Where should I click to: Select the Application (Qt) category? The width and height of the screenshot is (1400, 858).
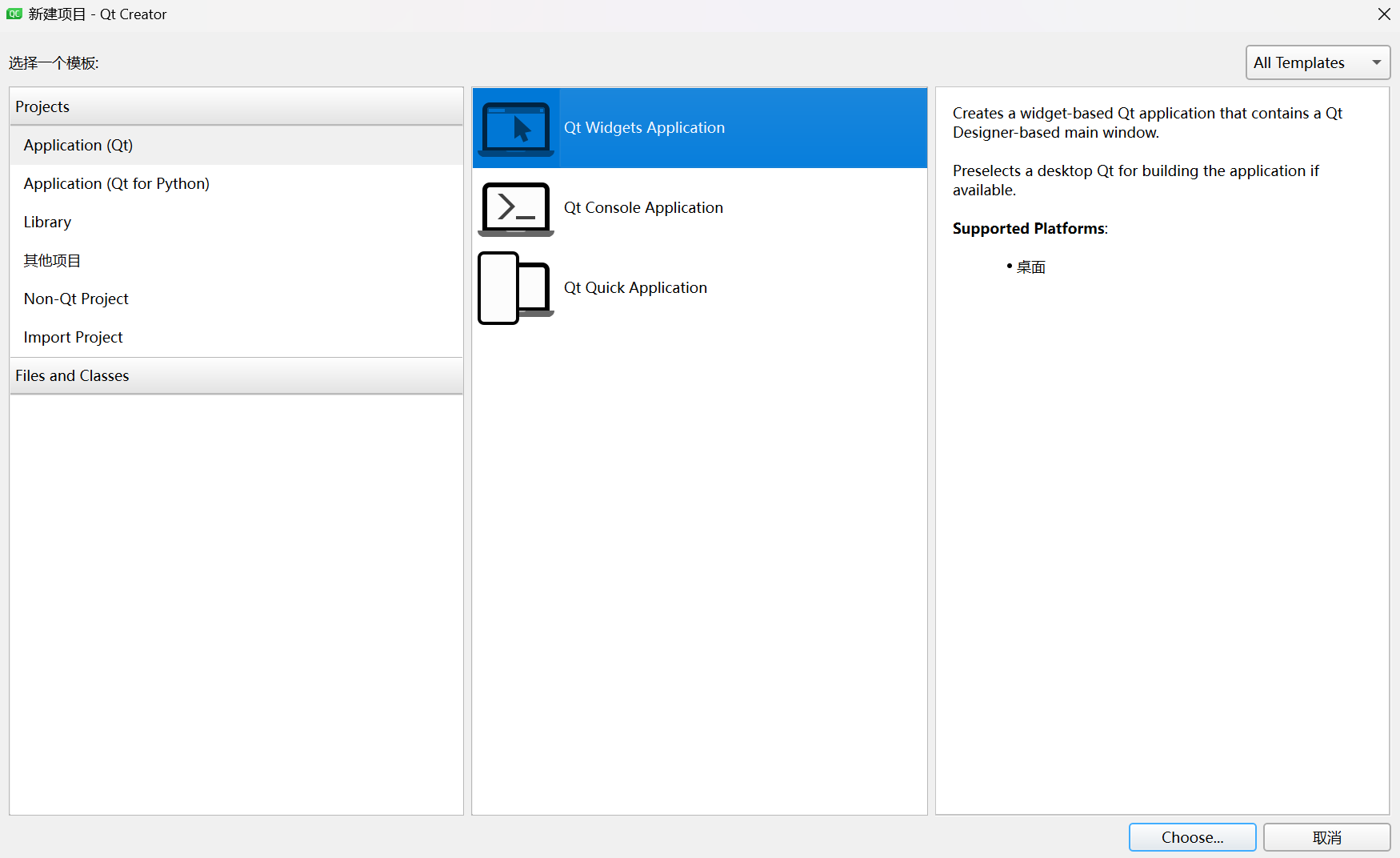237,145
